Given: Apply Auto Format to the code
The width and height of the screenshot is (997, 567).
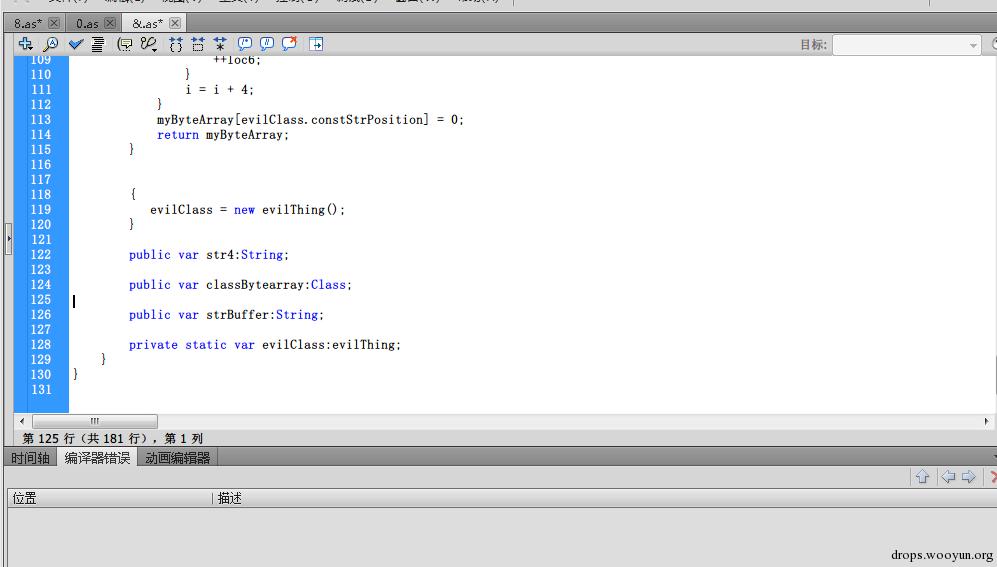Looking at the screenshot, I should (97, 43).
